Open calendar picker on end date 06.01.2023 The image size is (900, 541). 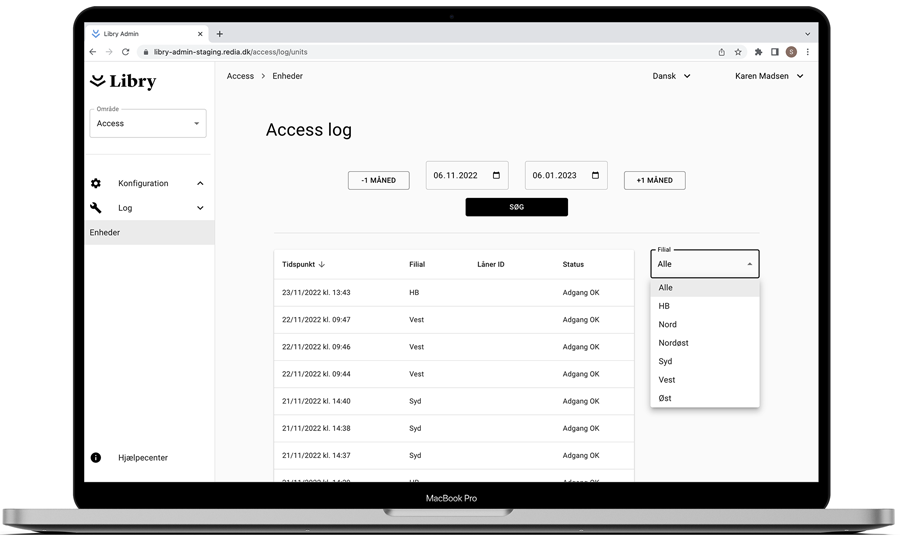click(595, 176)
